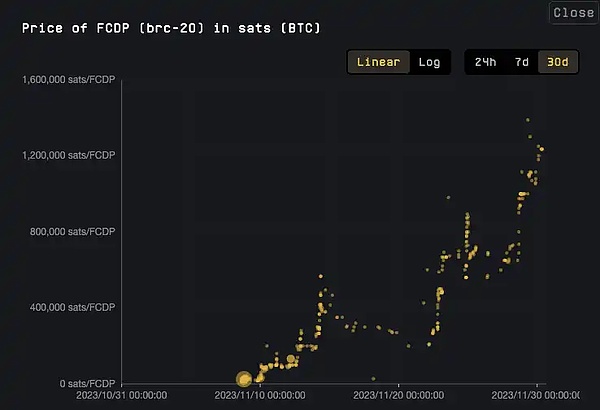The width and height of the screenshot is (600, 410).
Task: Click the 1,200,000 sats/FCDP axis label
Action: [68, 155]
